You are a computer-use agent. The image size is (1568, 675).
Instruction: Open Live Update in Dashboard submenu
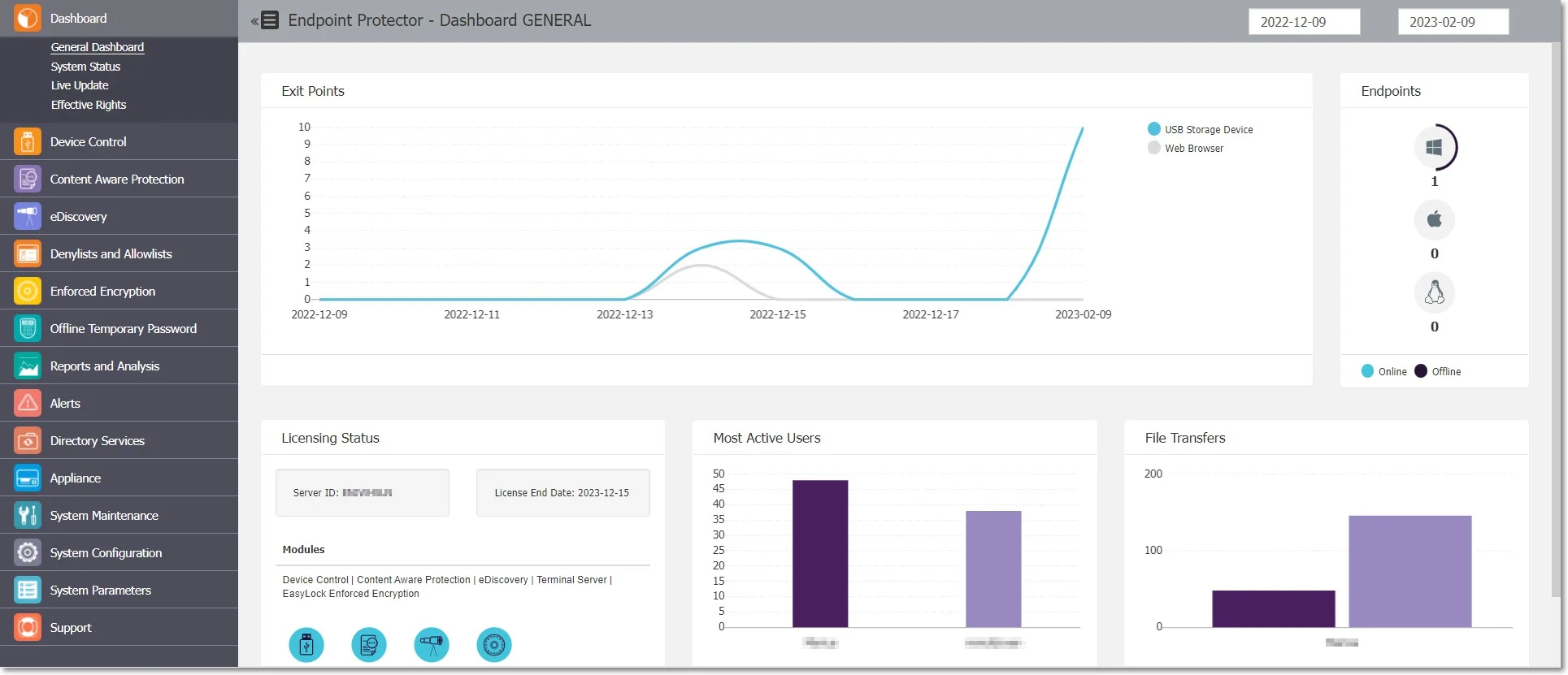point(80,85)
